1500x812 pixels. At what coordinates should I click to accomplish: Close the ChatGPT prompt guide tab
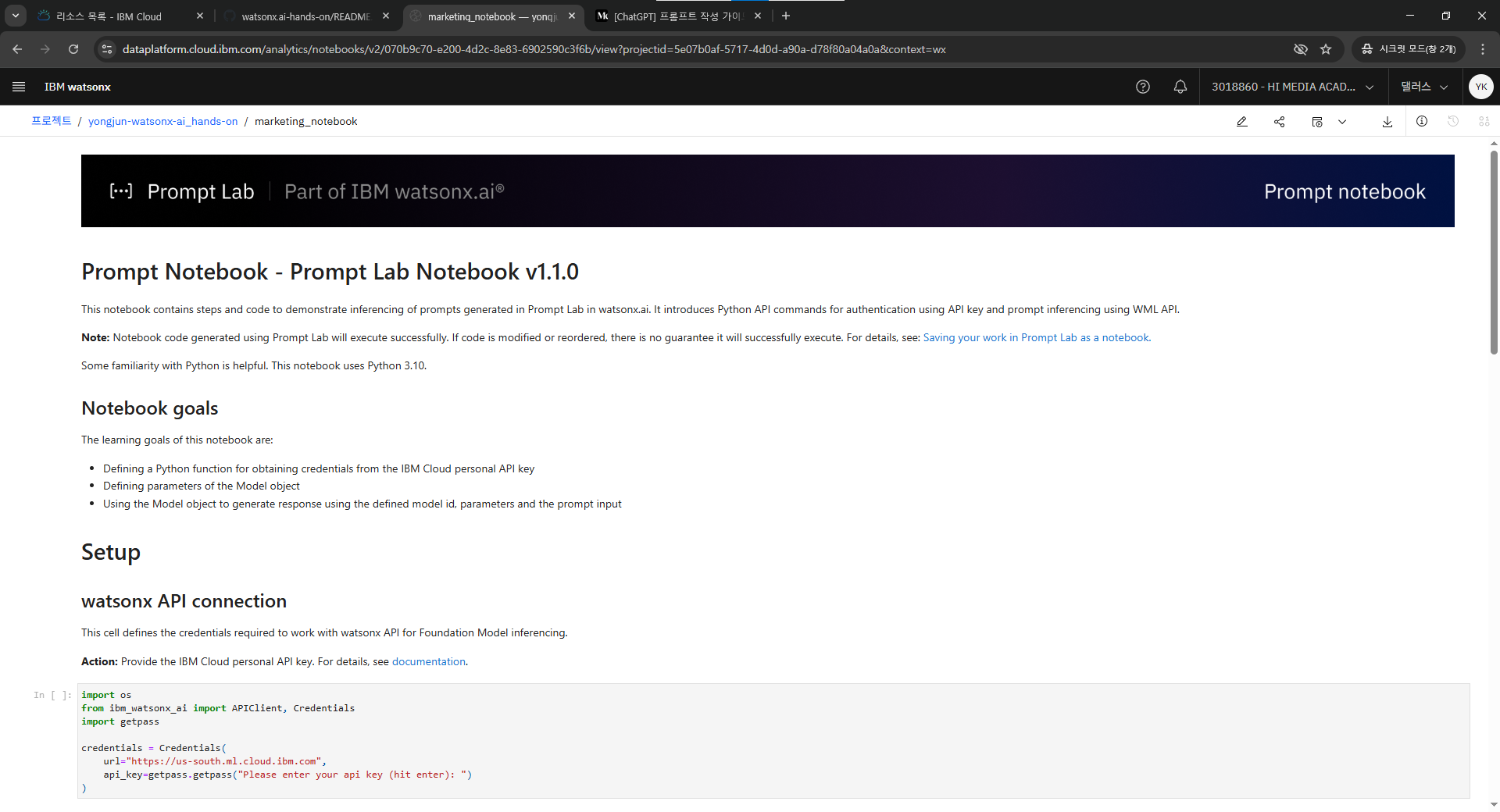coord(758,16)
